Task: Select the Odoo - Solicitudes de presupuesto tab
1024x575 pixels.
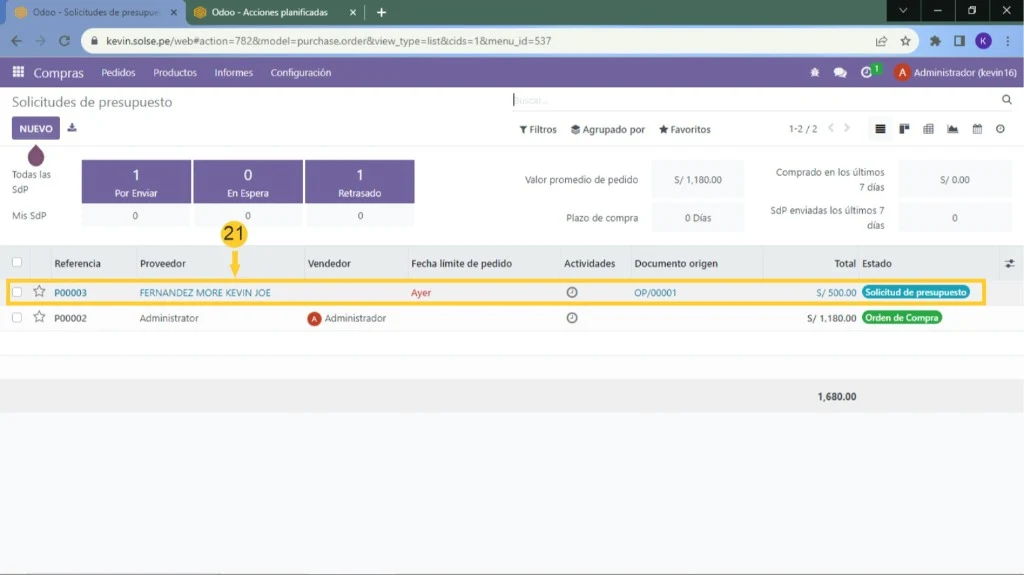Action: pos(95,12)
